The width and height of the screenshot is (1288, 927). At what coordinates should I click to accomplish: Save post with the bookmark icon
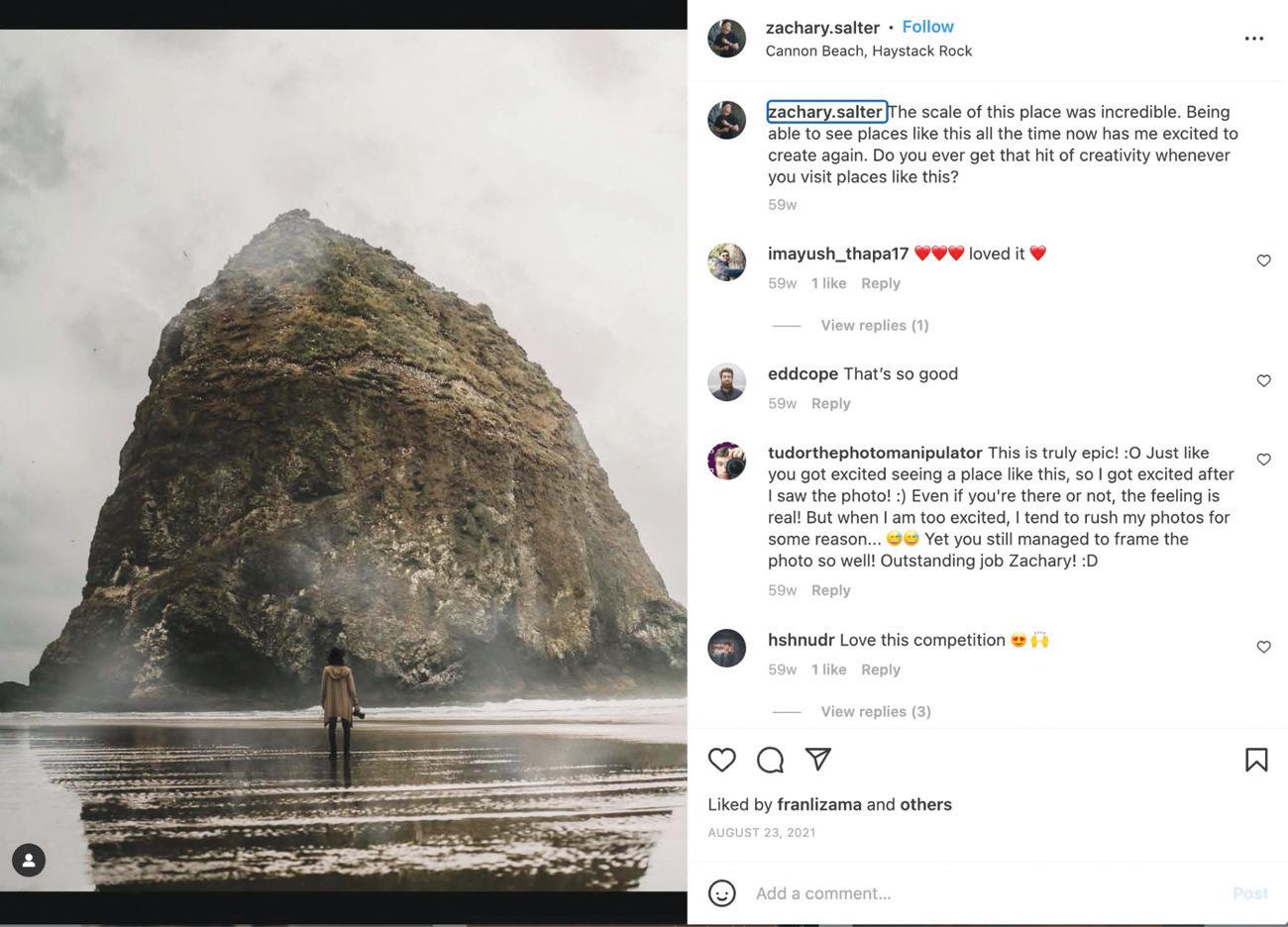pos(1256,760)
